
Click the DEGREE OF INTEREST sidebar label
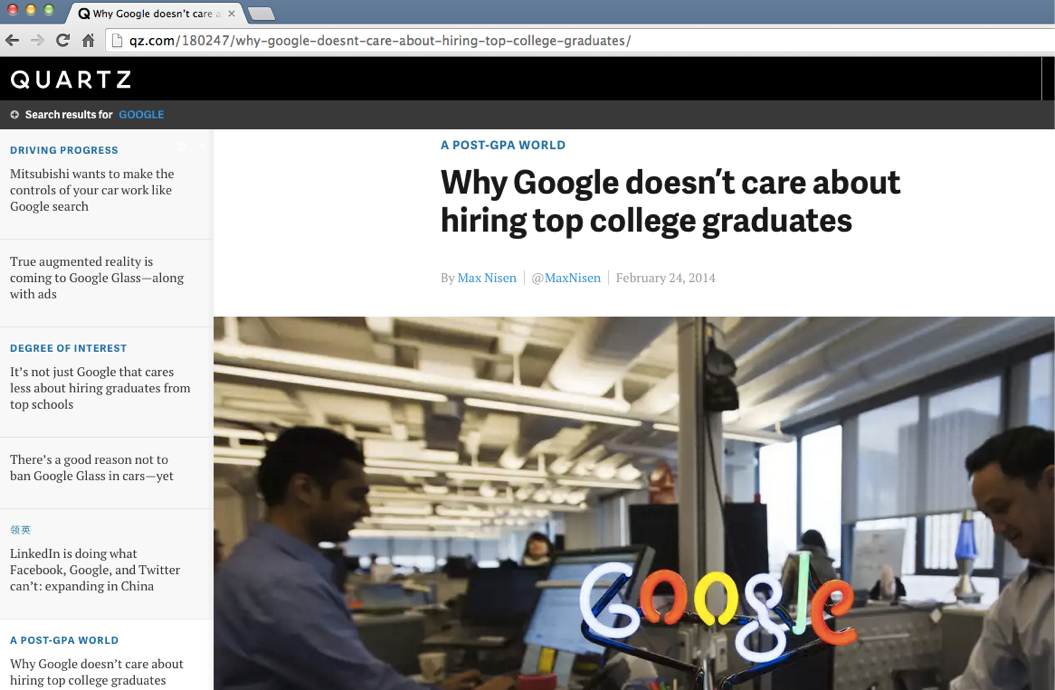point(69,348)
